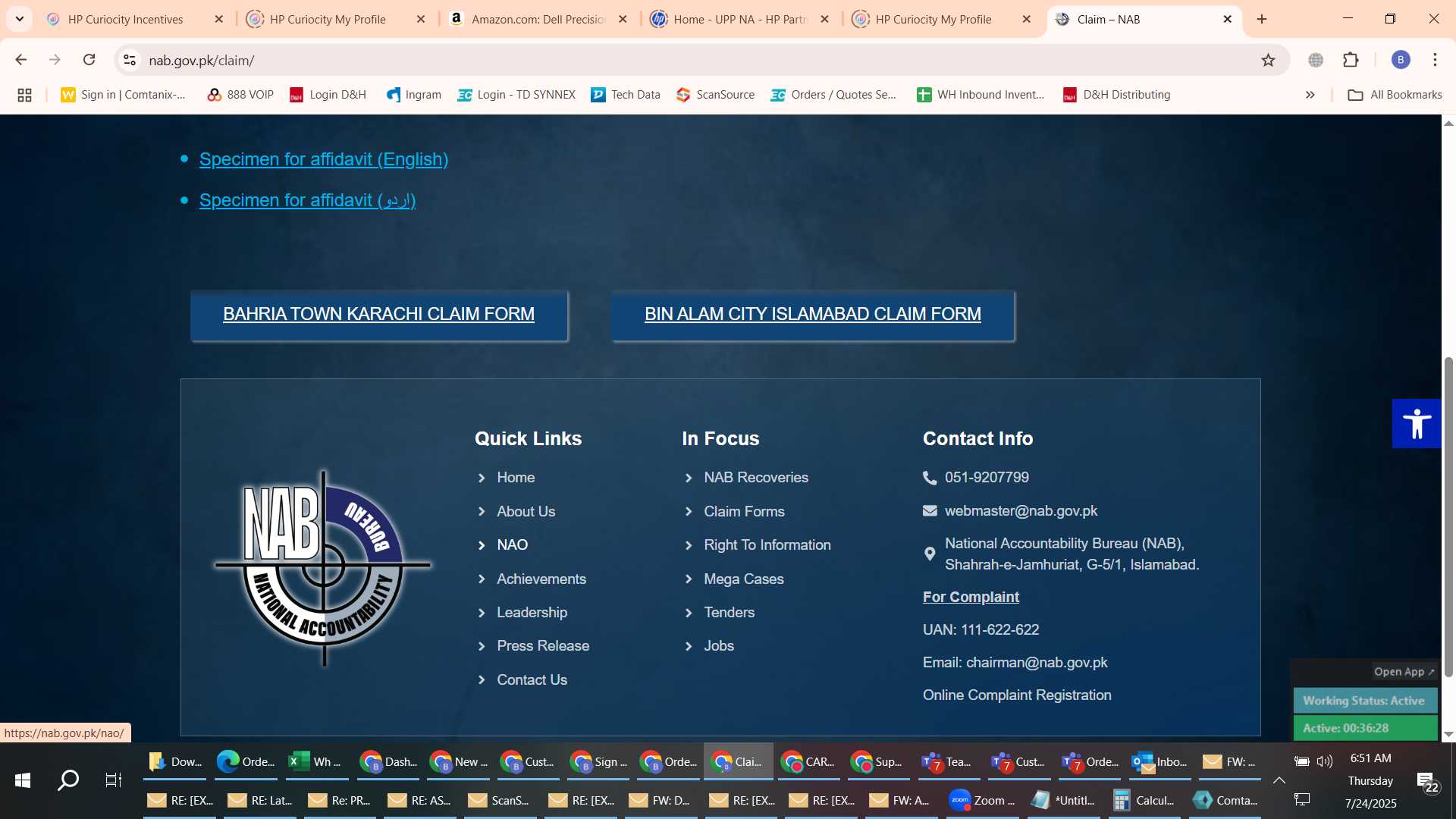Screen dimensions: 1456x819
Task: Reload the NAB claim page
Action: point(89,60)
